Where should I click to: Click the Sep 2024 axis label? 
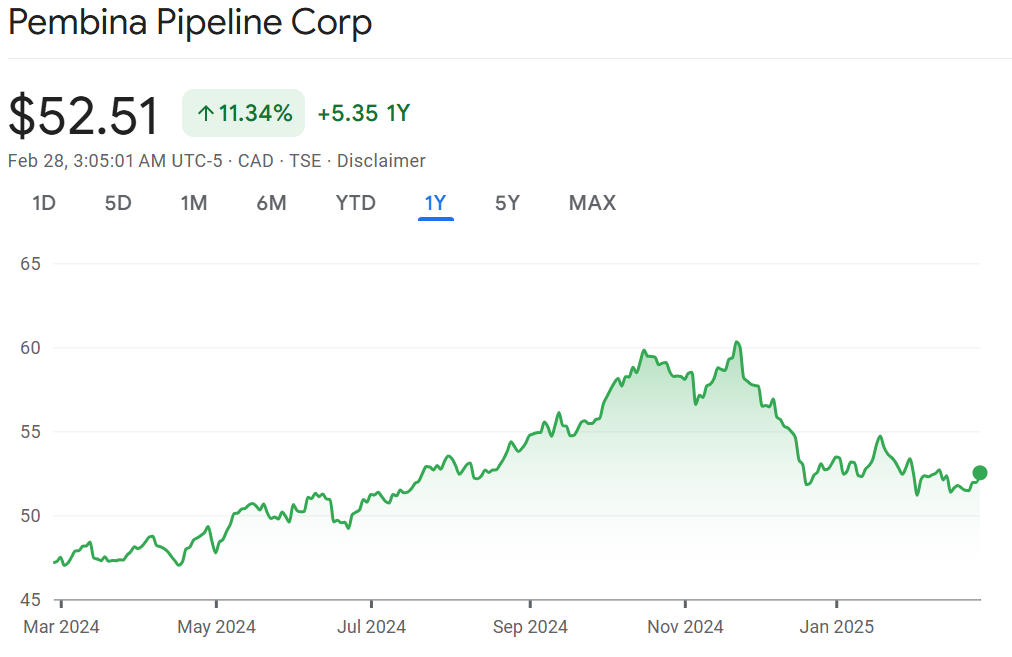[529, 627]
